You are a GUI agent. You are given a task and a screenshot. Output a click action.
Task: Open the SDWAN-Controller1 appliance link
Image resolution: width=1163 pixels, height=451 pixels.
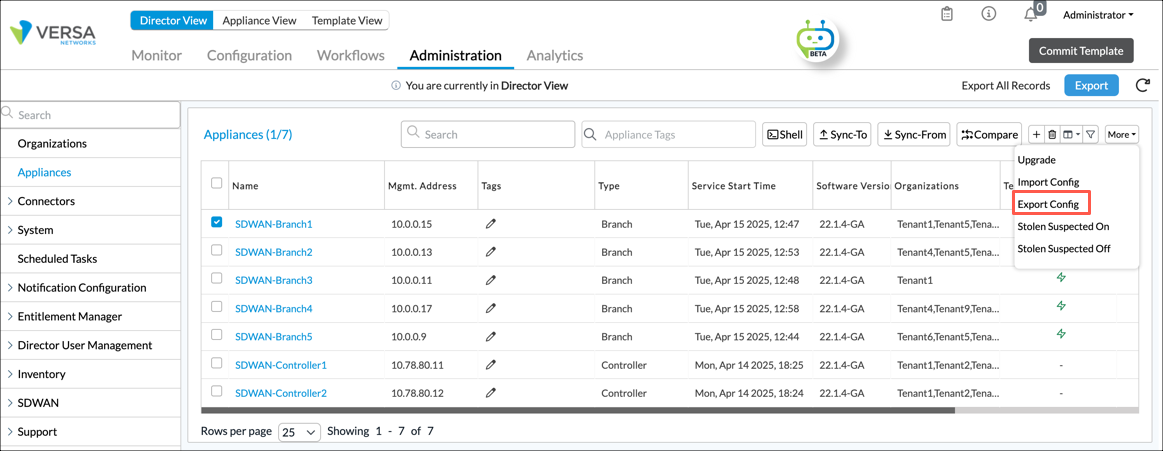(x=280, y=365)
